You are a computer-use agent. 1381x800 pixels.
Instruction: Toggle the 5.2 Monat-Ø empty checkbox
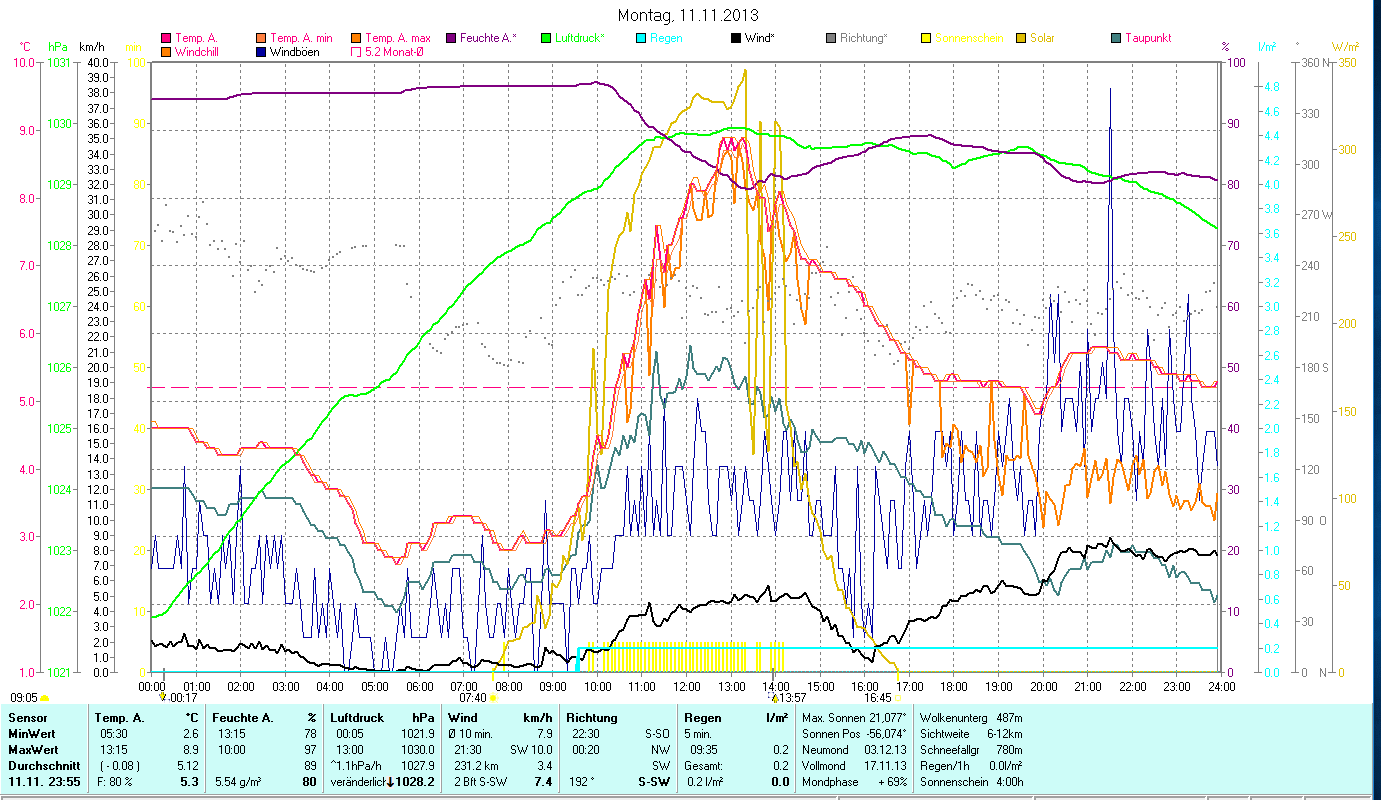[356, 52]
